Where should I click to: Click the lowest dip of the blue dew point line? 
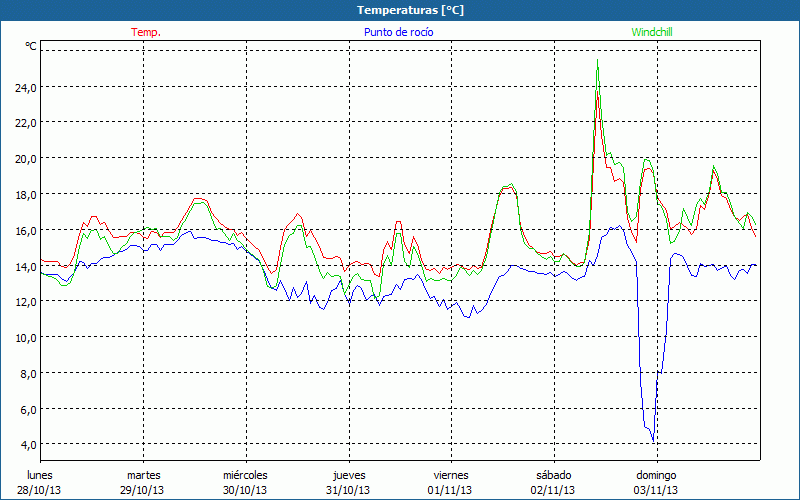[653, 441]
